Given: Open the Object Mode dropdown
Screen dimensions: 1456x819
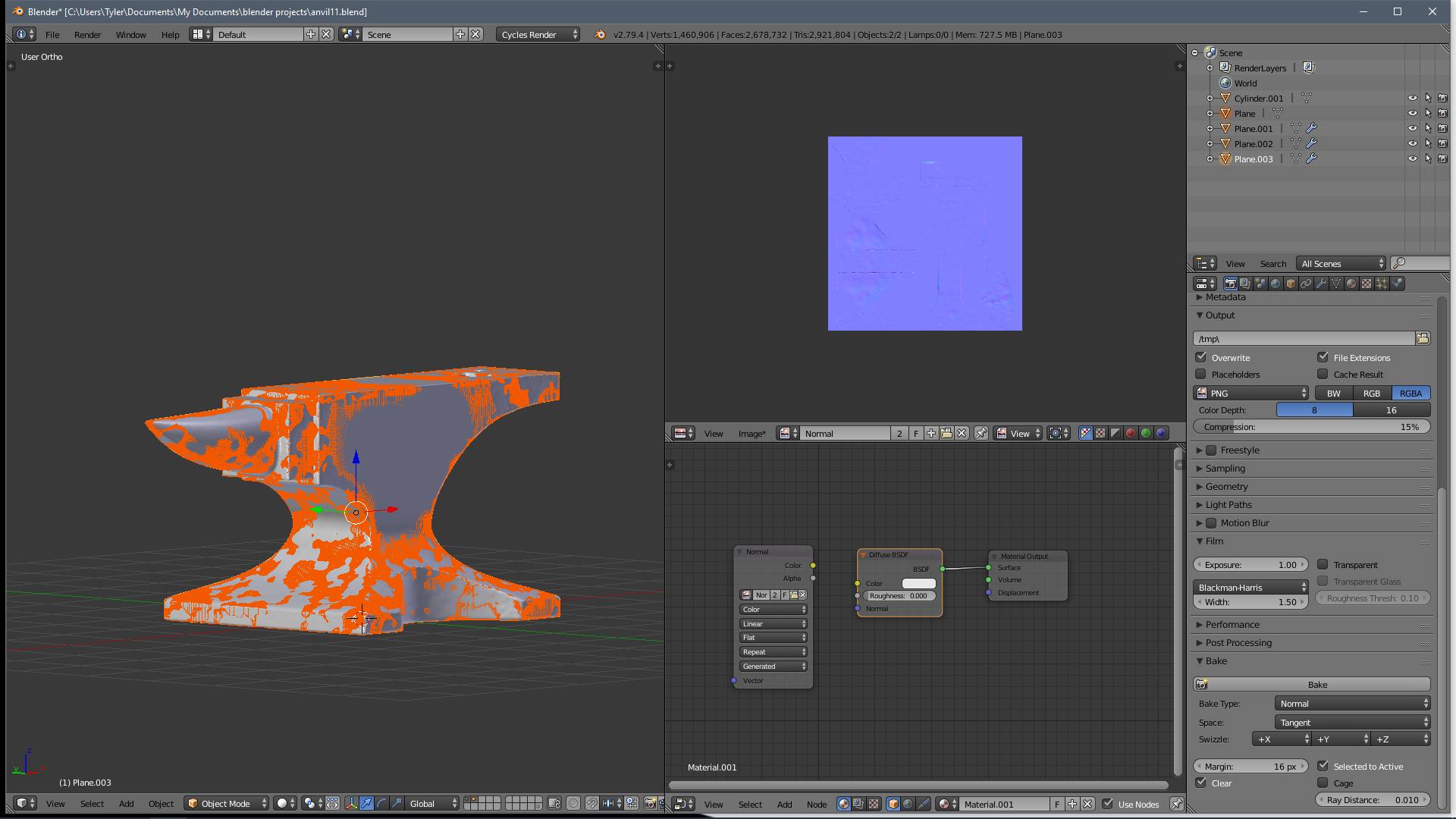Looking at the screenshot, I should 227,804.
